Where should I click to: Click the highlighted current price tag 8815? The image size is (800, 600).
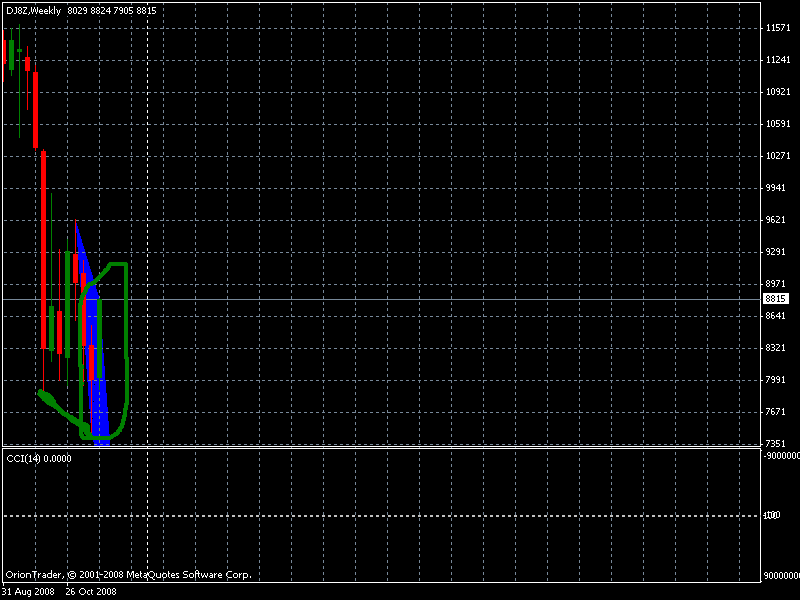[776, 299]
